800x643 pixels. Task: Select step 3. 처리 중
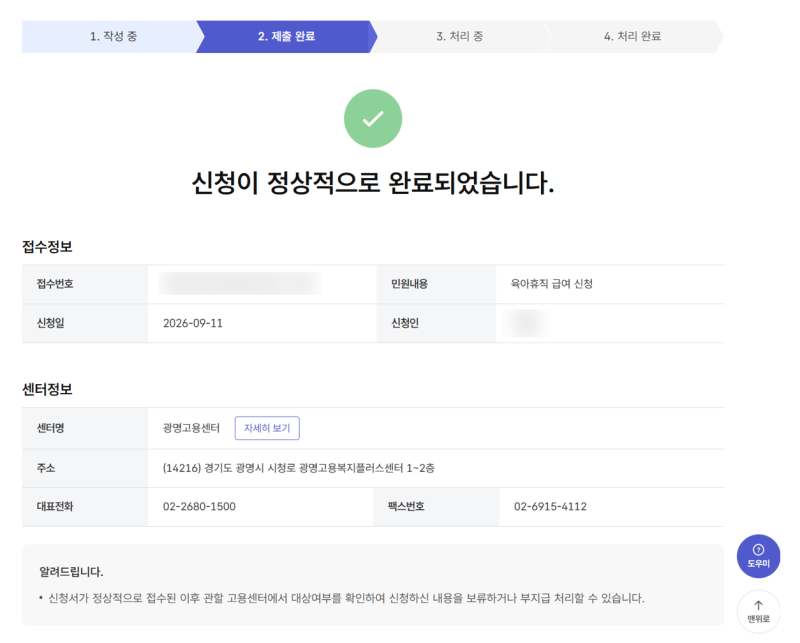point(459,36)
